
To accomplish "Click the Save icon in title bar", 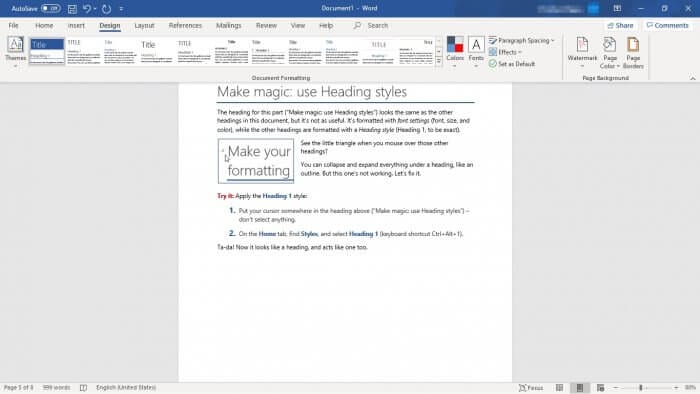I will [x=72, y=8].
